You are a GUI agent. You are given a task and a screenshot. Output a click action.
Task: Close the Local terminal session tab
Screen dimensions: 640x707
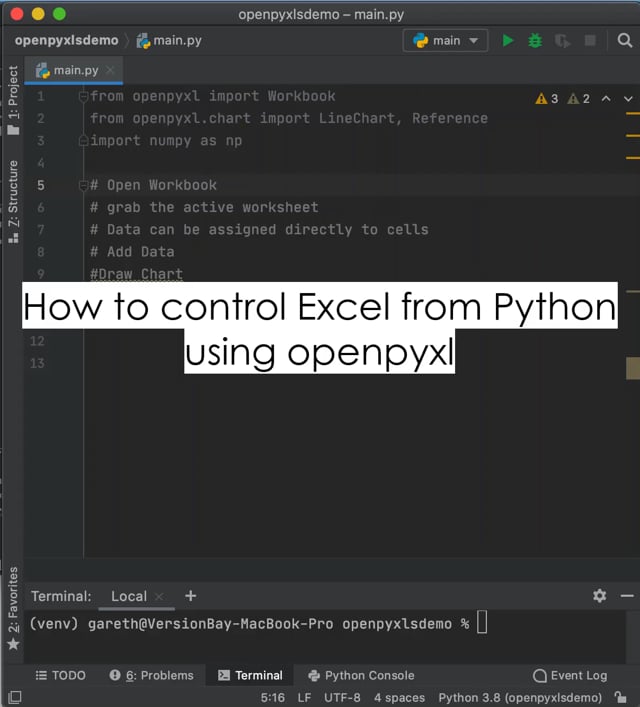(x=159, y=597)
